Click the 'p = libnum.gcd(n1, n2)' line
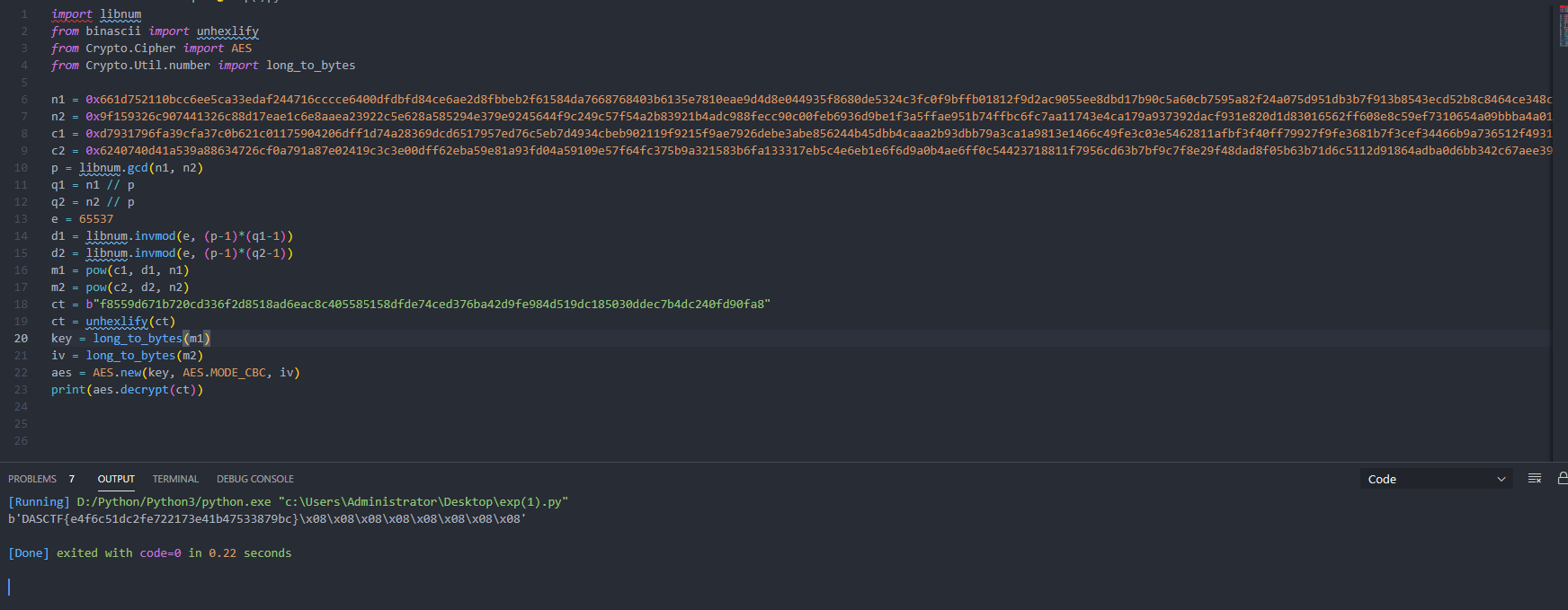The width and height of the screenshot is (1568, 610). 127,168
